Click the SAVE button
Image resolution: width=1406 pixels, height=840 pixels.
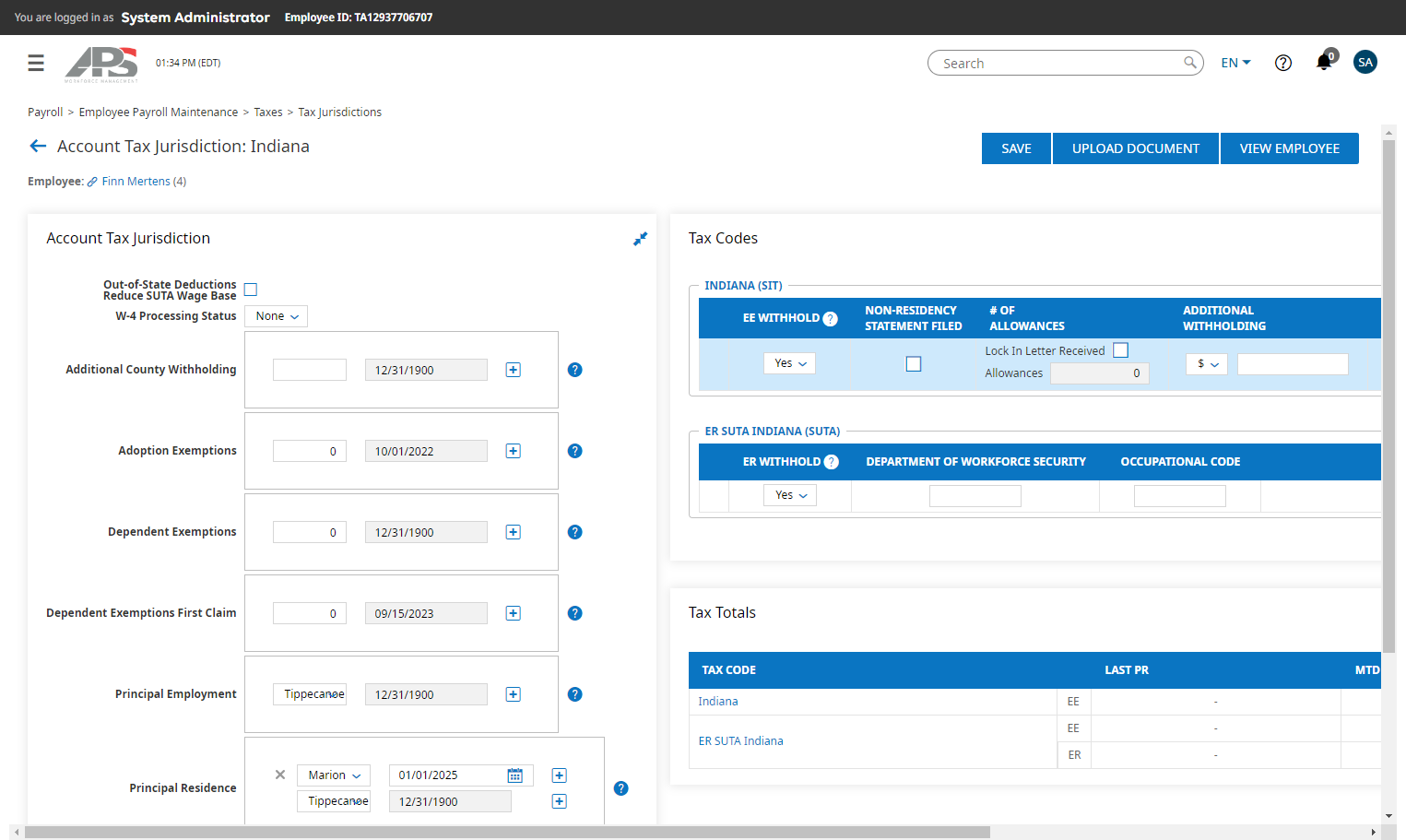tap(1016, 148)
